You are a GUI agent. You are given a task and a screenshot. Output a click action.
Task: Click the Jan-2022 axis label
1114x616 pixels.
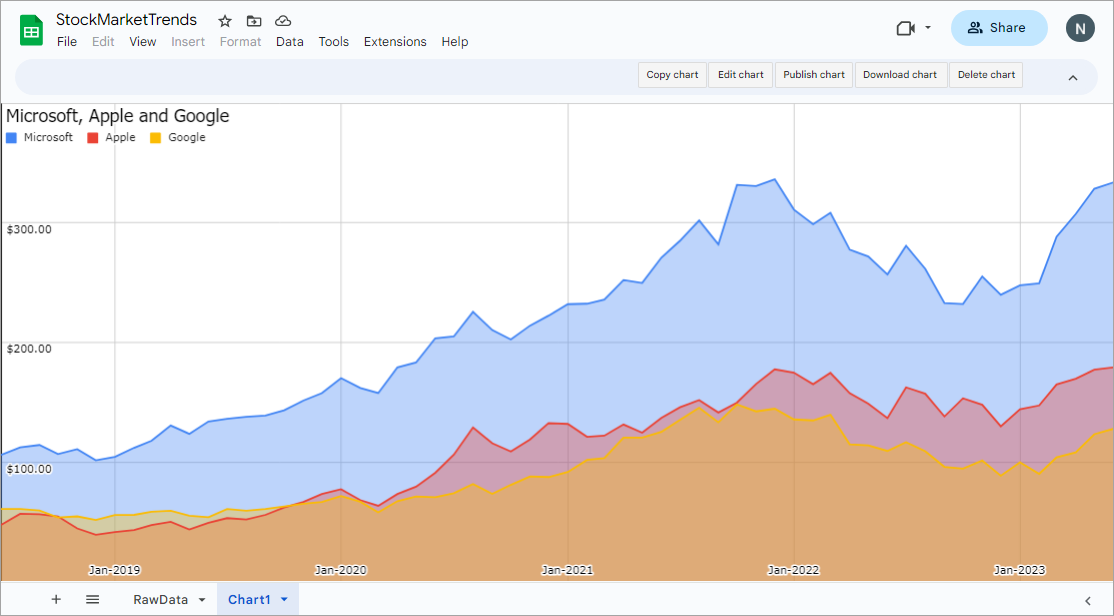point(794,570)
